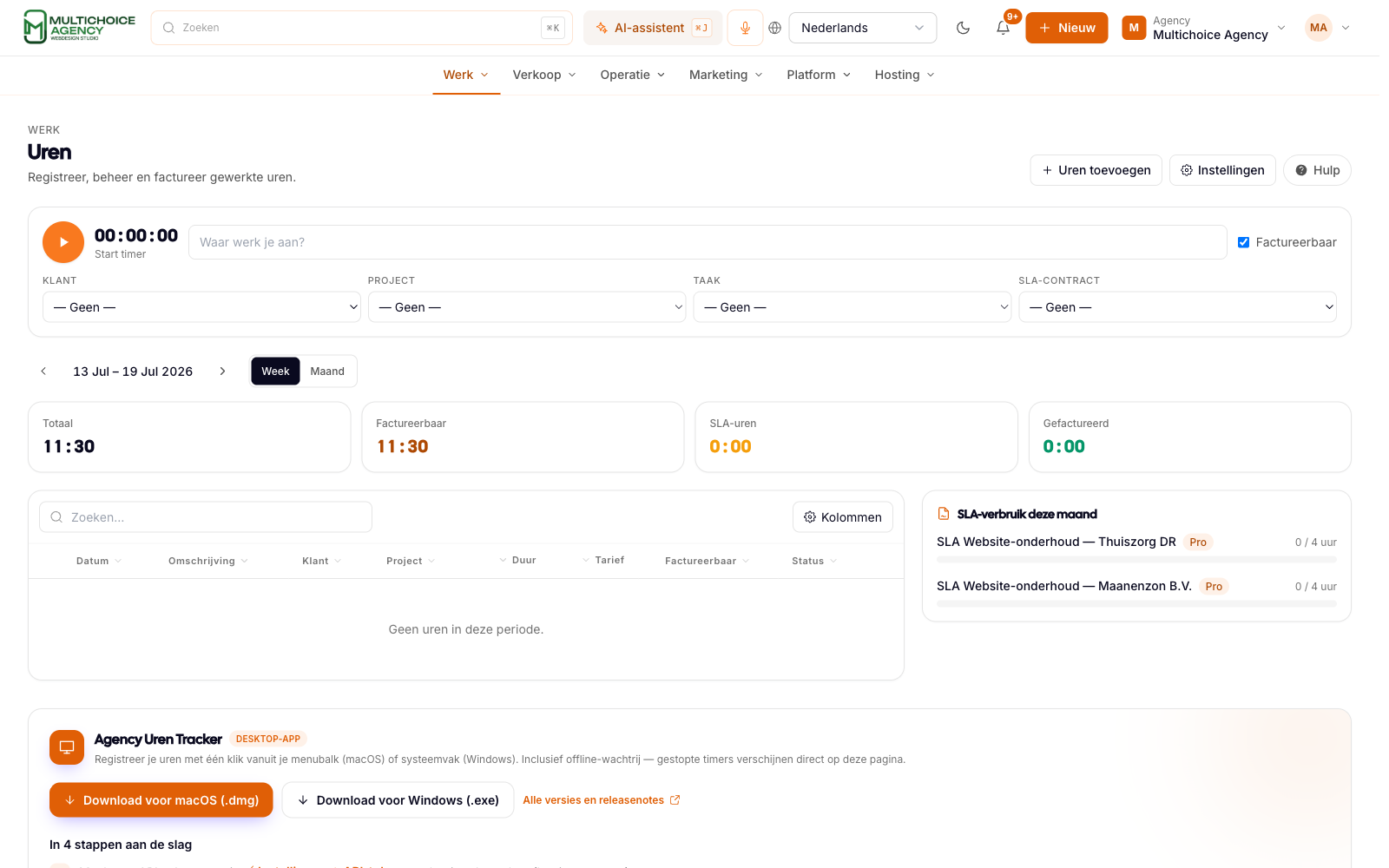Click 'SLA Website-onderhoud — Maanenzon B.V.' text
The image size is (1389, 868).
[1064, 586]
